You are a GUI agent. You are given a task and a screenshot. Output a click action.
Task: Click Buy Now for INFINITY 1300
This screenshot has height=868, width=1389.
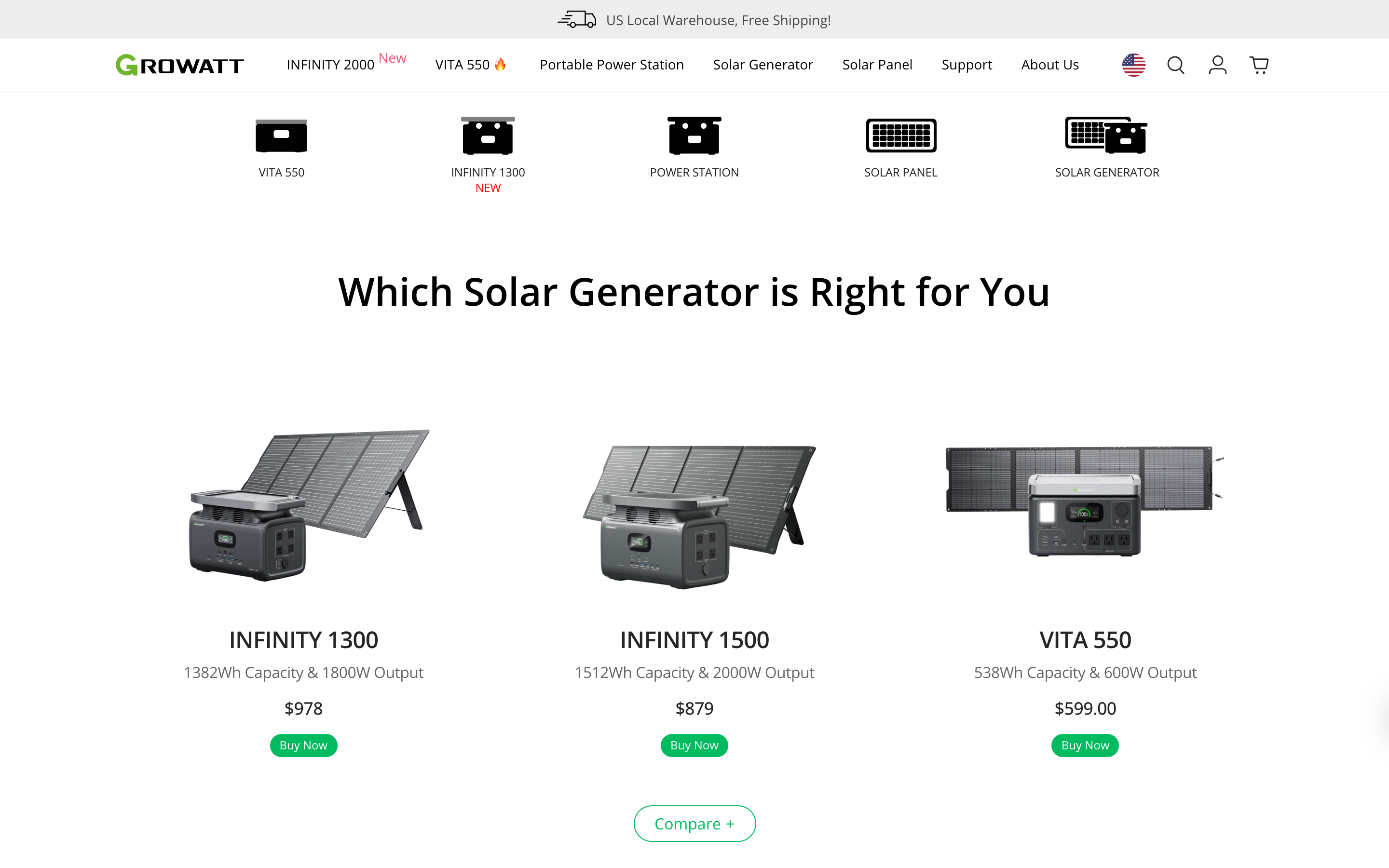(303, 745)
